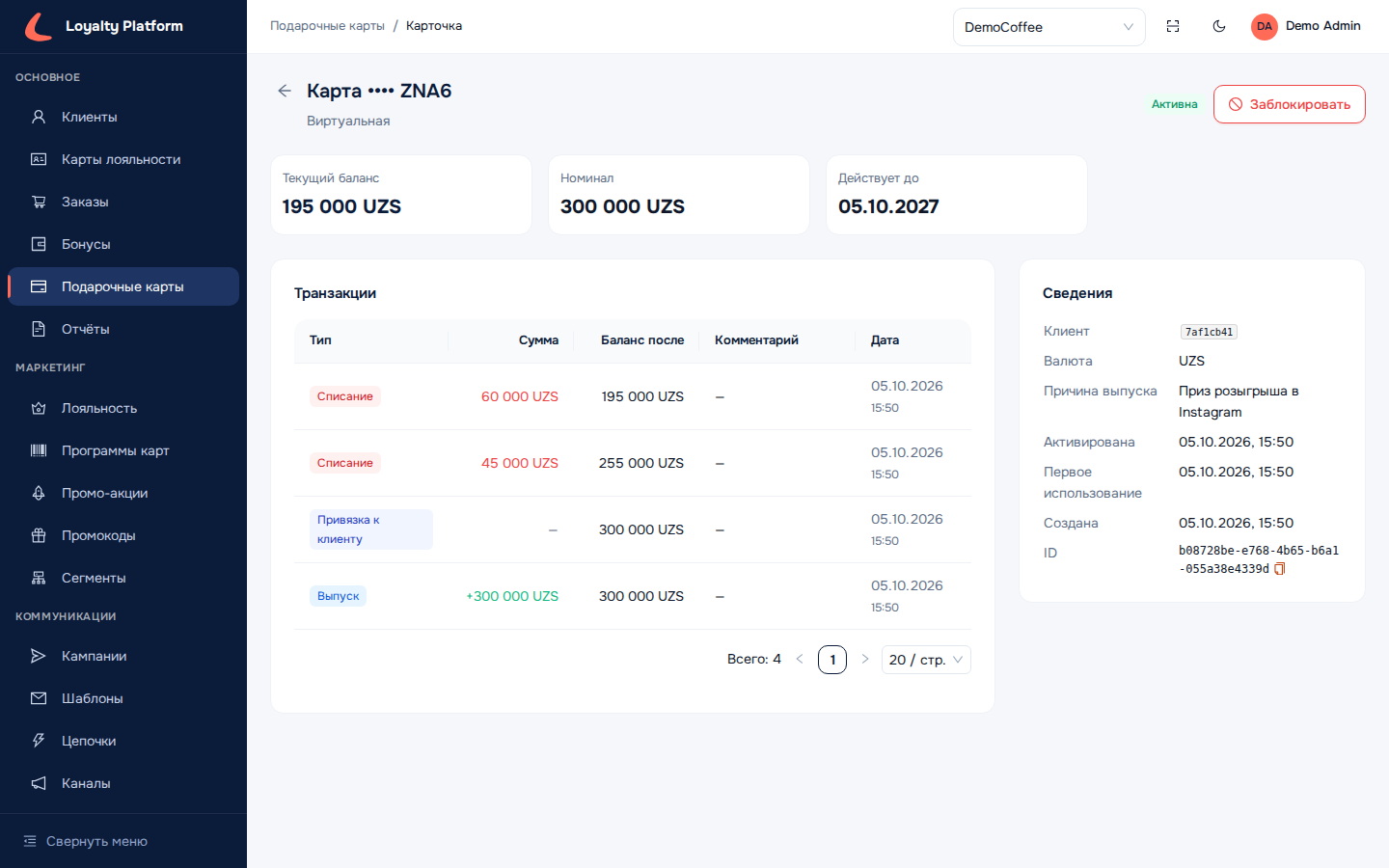Navigate to Кампании in the sidebar
Screen dimensions: 1389x868
[123, 656]
